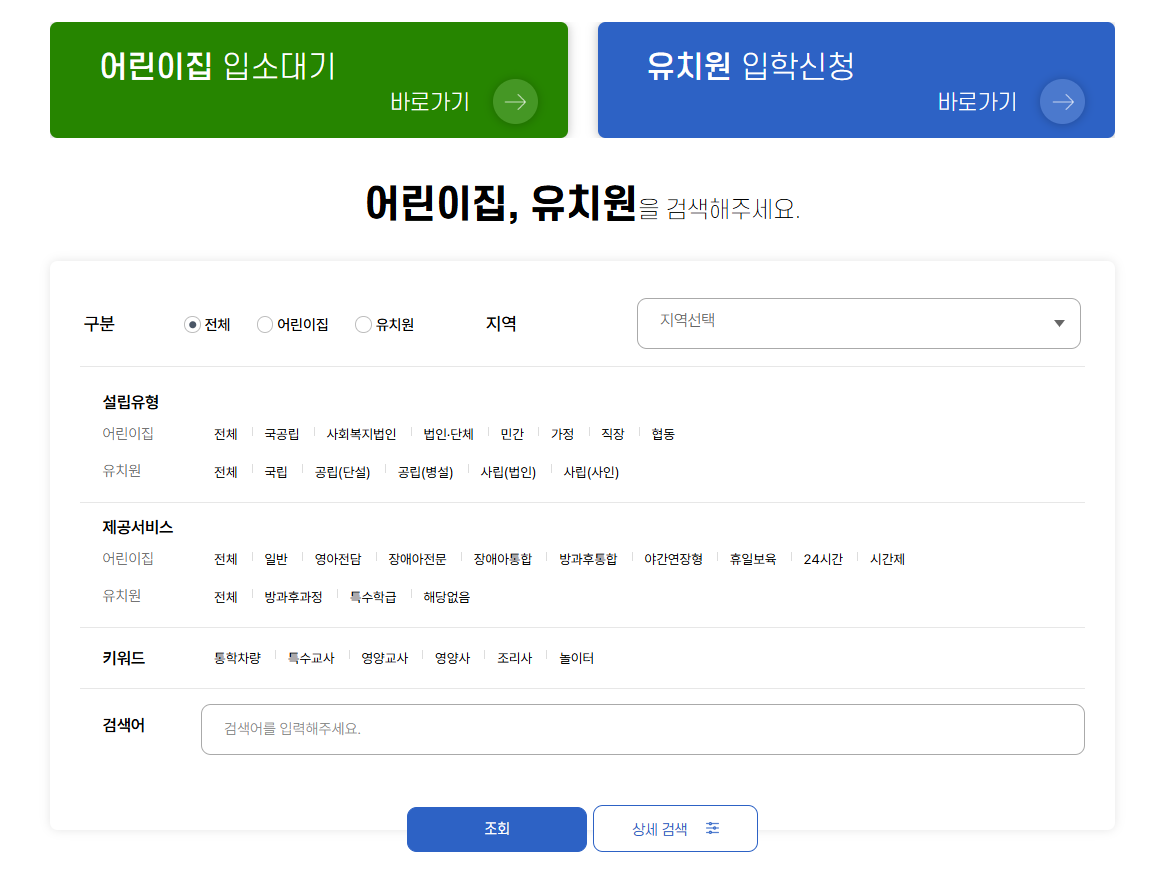Image resolution: width=1157 pixels, height=870 pixels.
Task: Choose 놀이터 keyword
Action: 576,658
